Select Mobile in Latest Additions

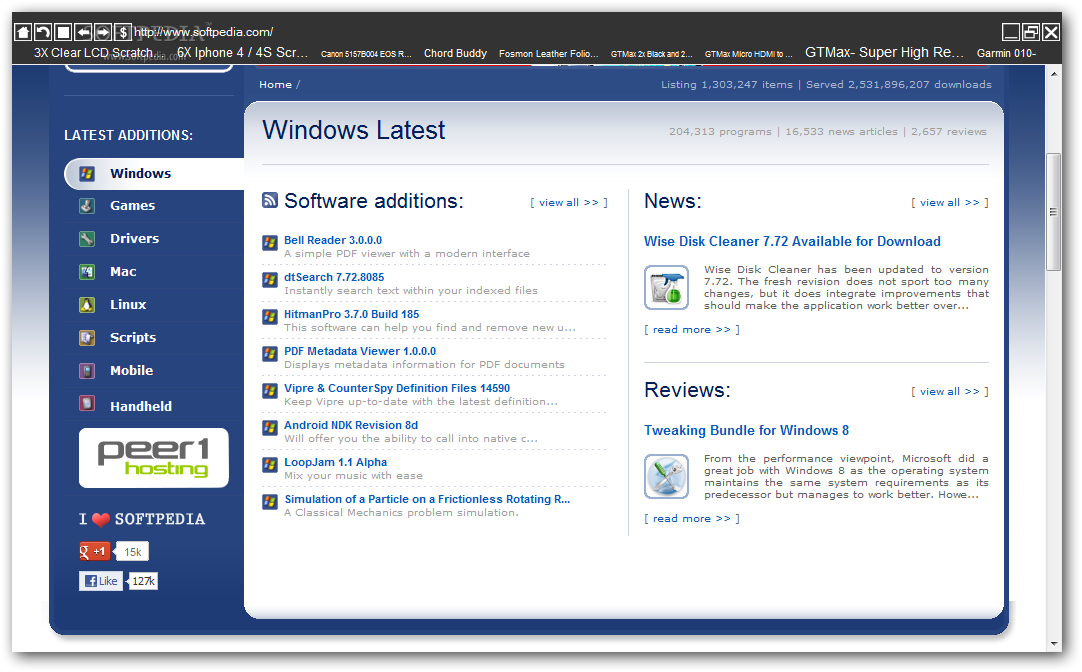click(x=131, y=370)
